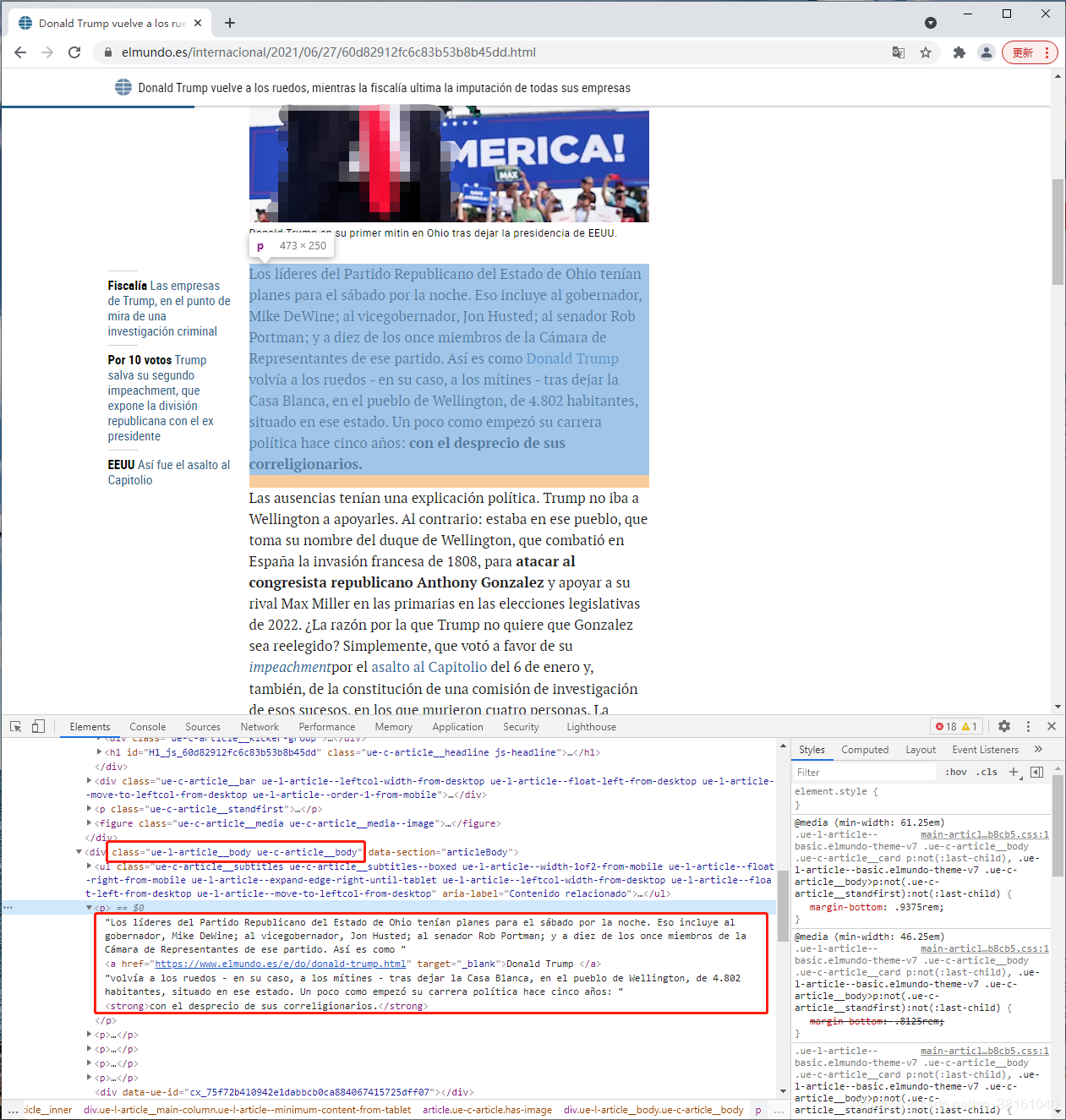The width and height of the screenshot is (1066, 1120).
Task: Open the Memory tab
Action: coord(394,727)
